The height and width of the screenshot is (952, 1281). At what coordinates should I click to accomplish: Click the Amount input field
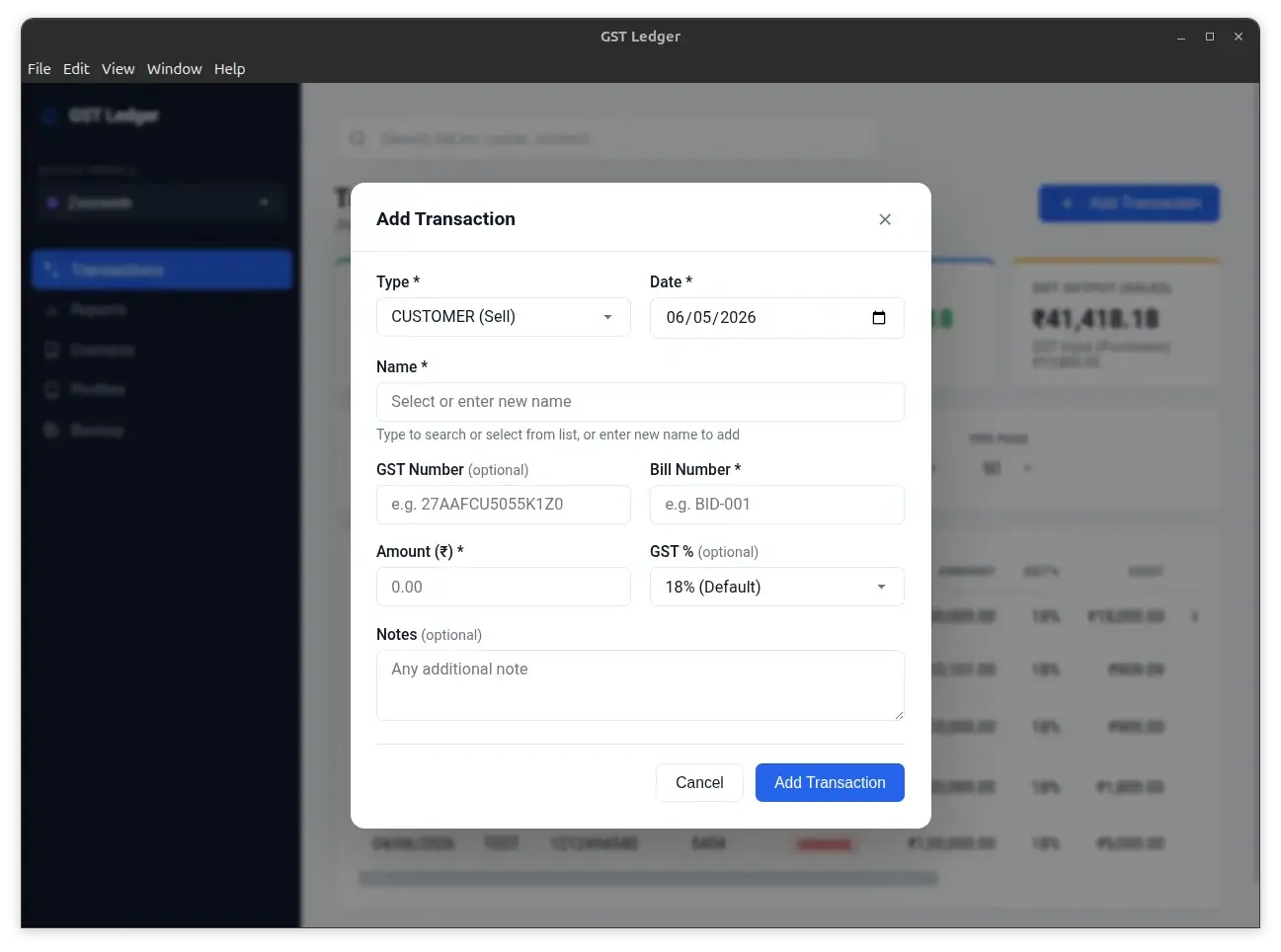(x=504, y=587)
